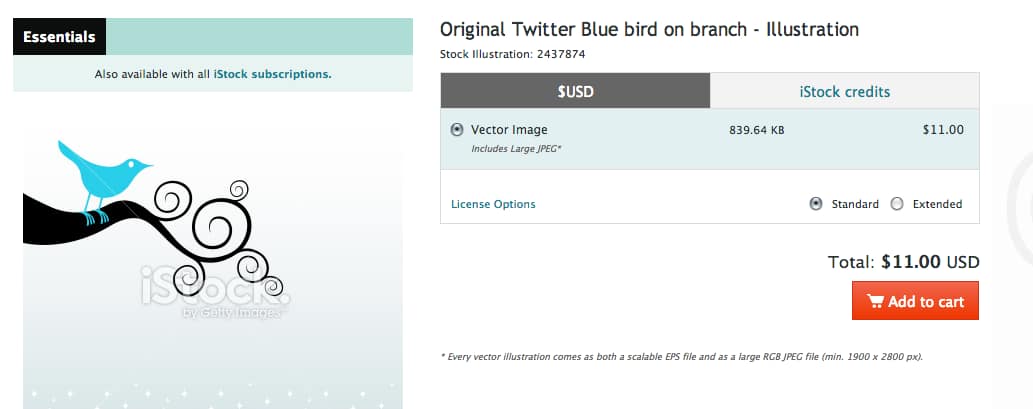1033x409 pixels.
Task: Open the License Options link
Action: tap(493, 204)
